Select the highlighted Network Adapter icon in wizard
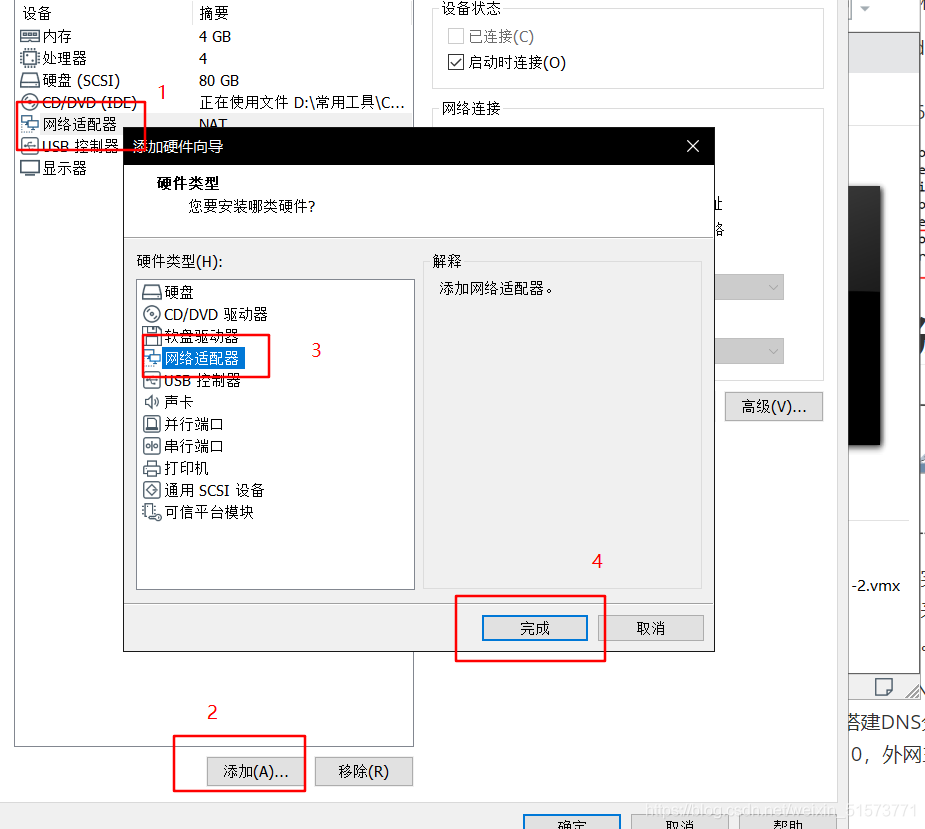This screenshot has height=829, width=925. pyautogui.click(x=152, y=358)
